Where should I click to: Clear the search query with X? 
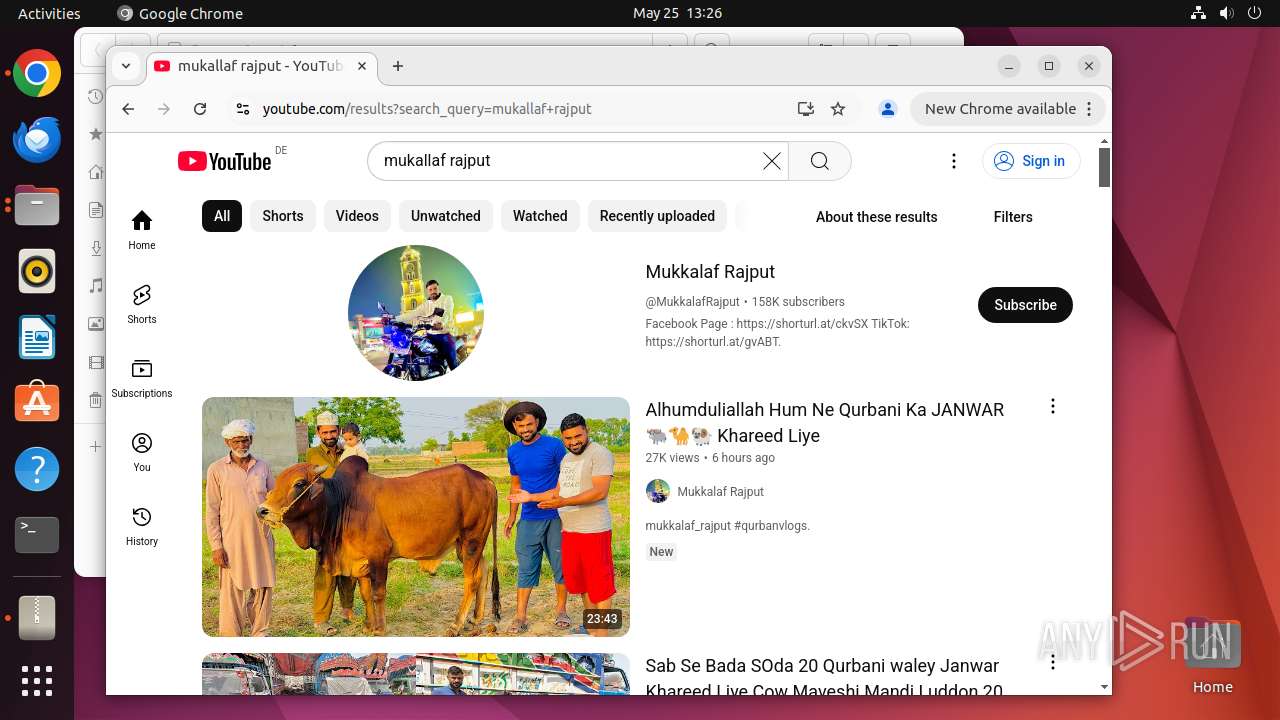(x=772, y=161)
